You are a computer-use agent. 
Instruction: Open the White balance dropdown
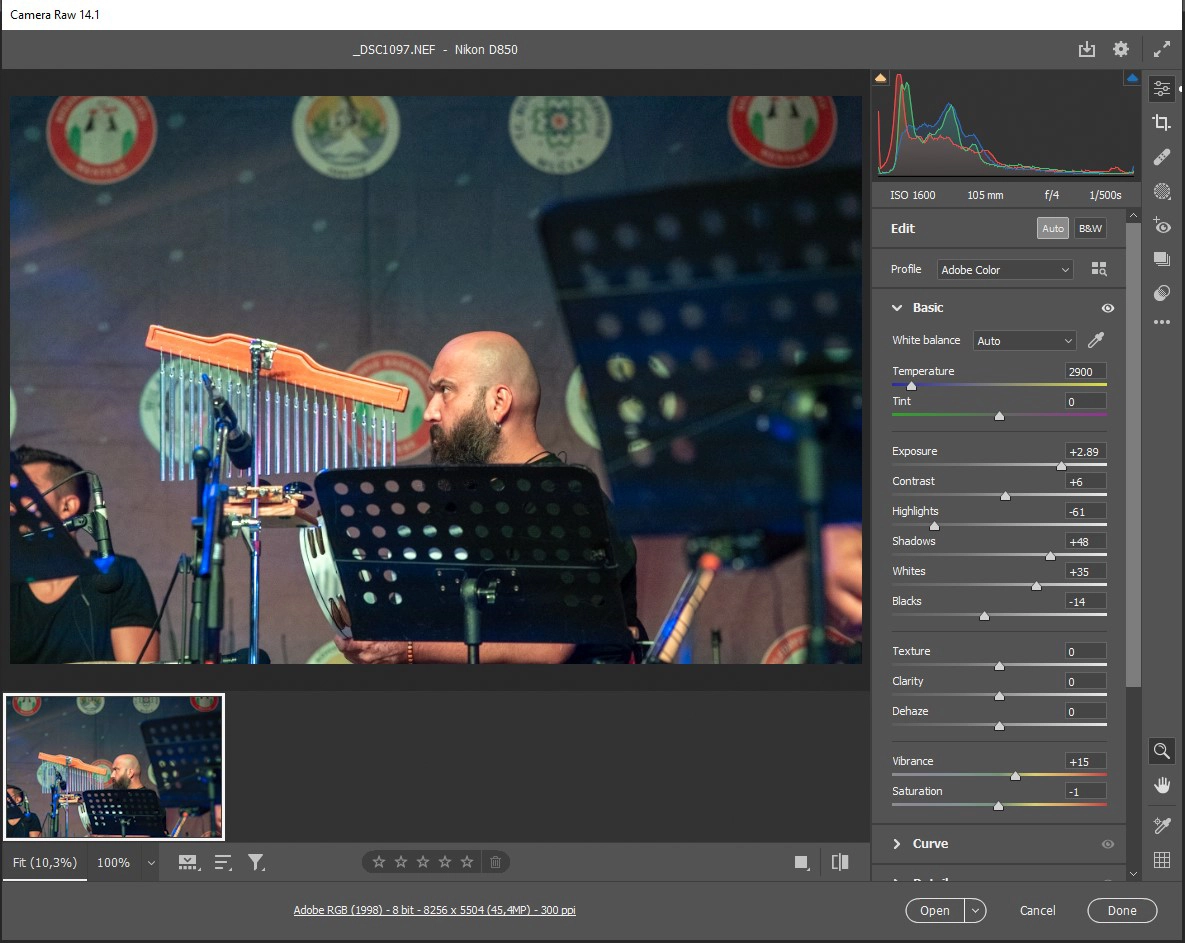coord(1024,341)
